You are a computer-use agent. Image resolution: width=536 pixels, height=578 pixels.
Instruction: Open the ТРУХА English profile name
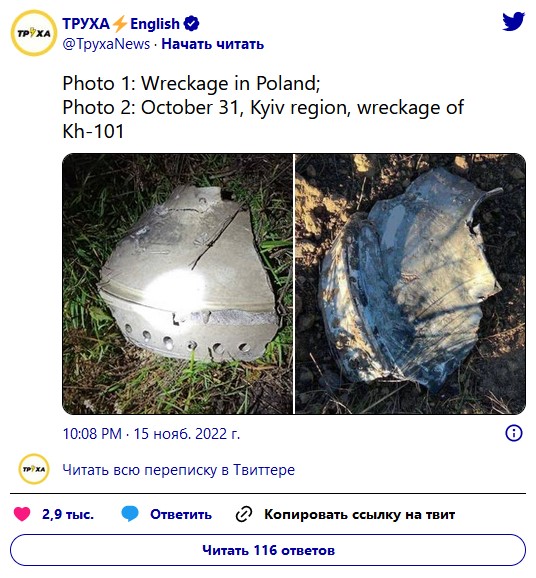[121, 24]
